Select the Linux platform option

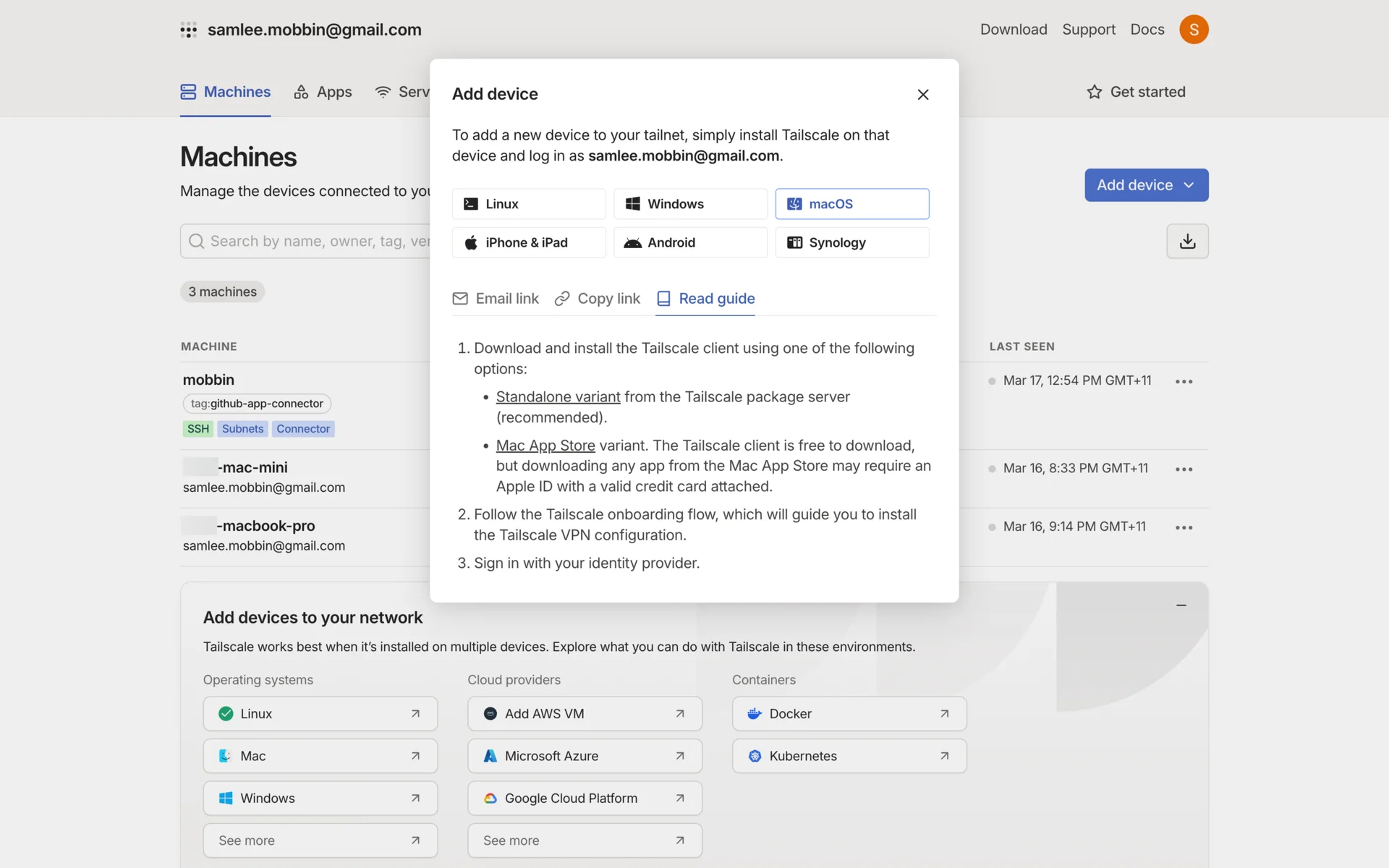click(528, 204)
